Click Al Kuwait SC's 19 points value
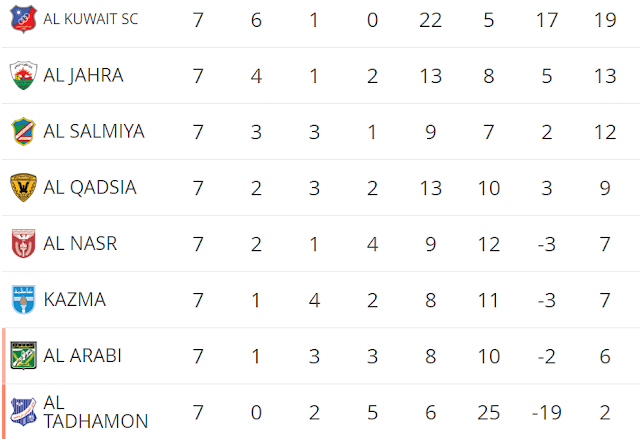640x439 pixels. point(601,19)
